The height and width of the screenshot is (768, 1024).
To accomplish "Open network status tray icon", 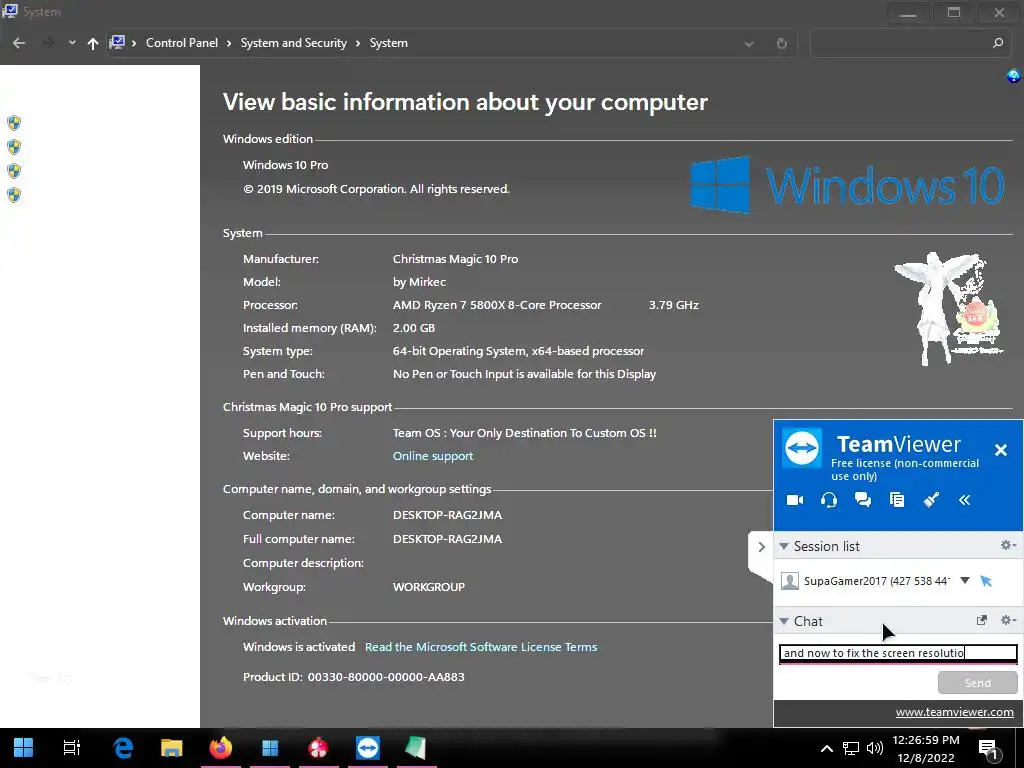I will [x=850, y=748].
